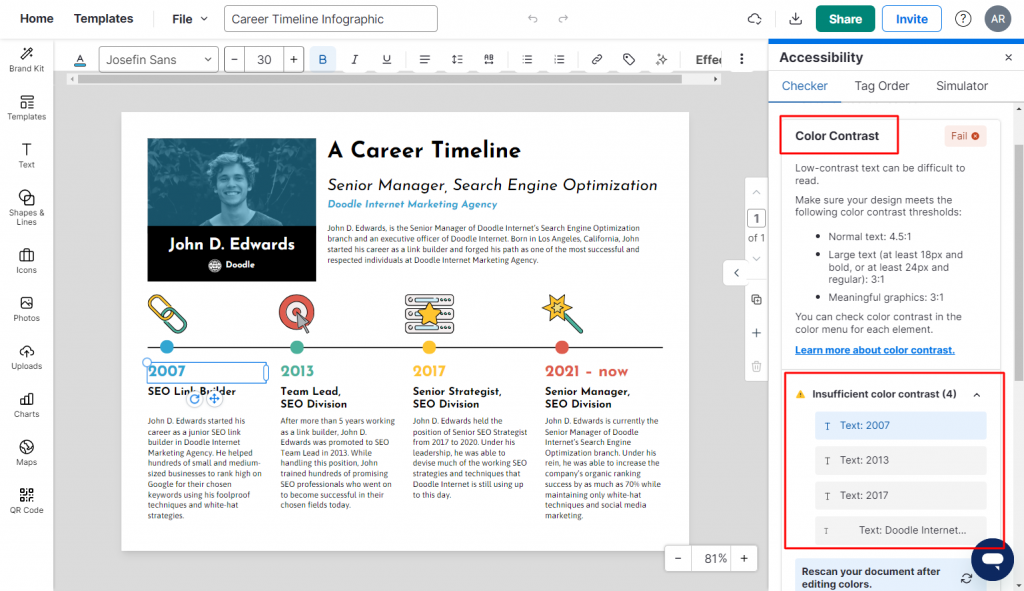Select the Text tool in sidebar
Image resolution: width=1024 pixels, height=591 pixels.
click(27, 155)
